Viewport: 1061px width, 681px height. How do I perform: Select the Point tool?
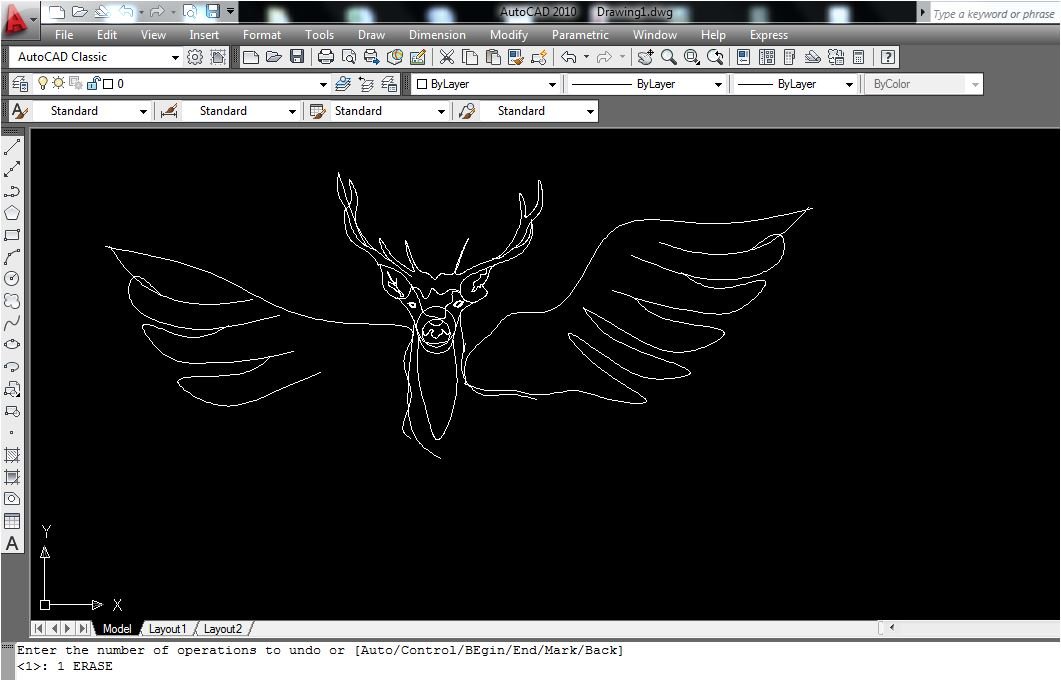[12, 433]
